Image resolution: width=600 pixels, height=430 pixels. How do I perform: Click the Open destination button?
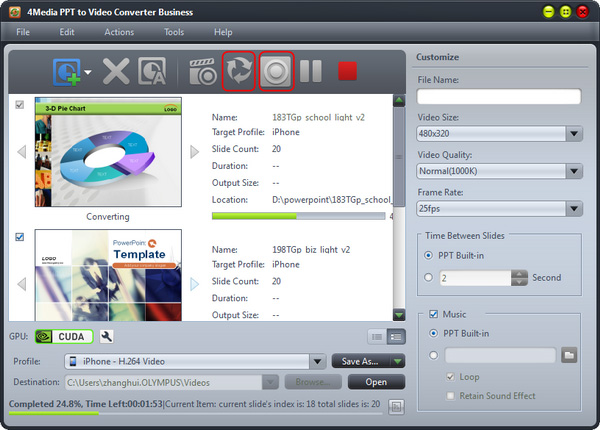click(x=376, y=381)
